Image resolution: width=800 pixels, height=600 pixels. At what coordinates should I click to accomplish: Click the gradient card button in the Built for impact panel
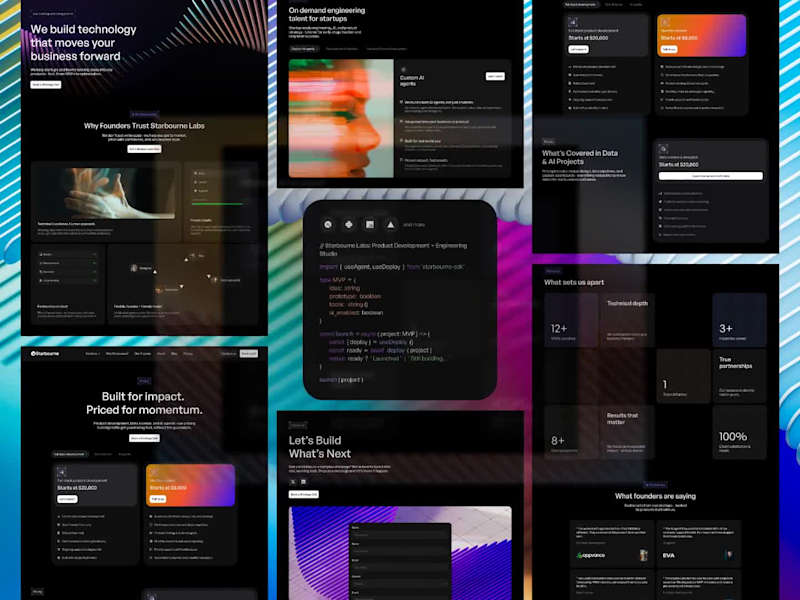point(158,499)
